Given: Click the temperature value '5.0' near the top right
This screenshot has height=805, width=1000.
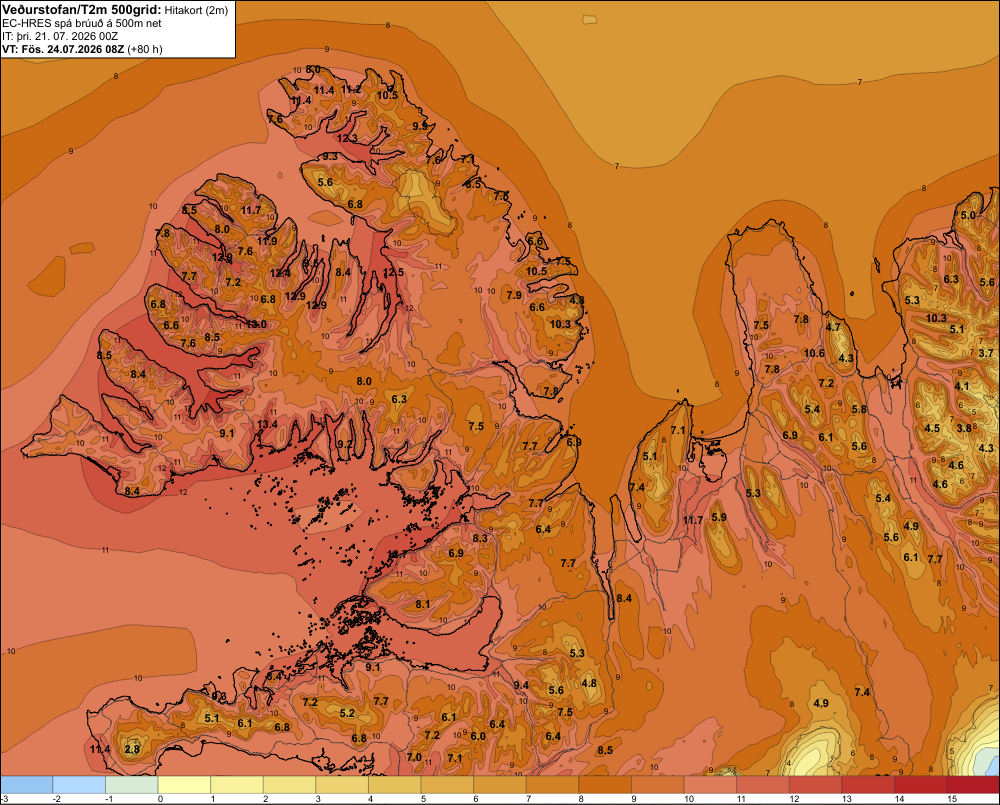Looking at the screenshot, I should coord(968,215).
